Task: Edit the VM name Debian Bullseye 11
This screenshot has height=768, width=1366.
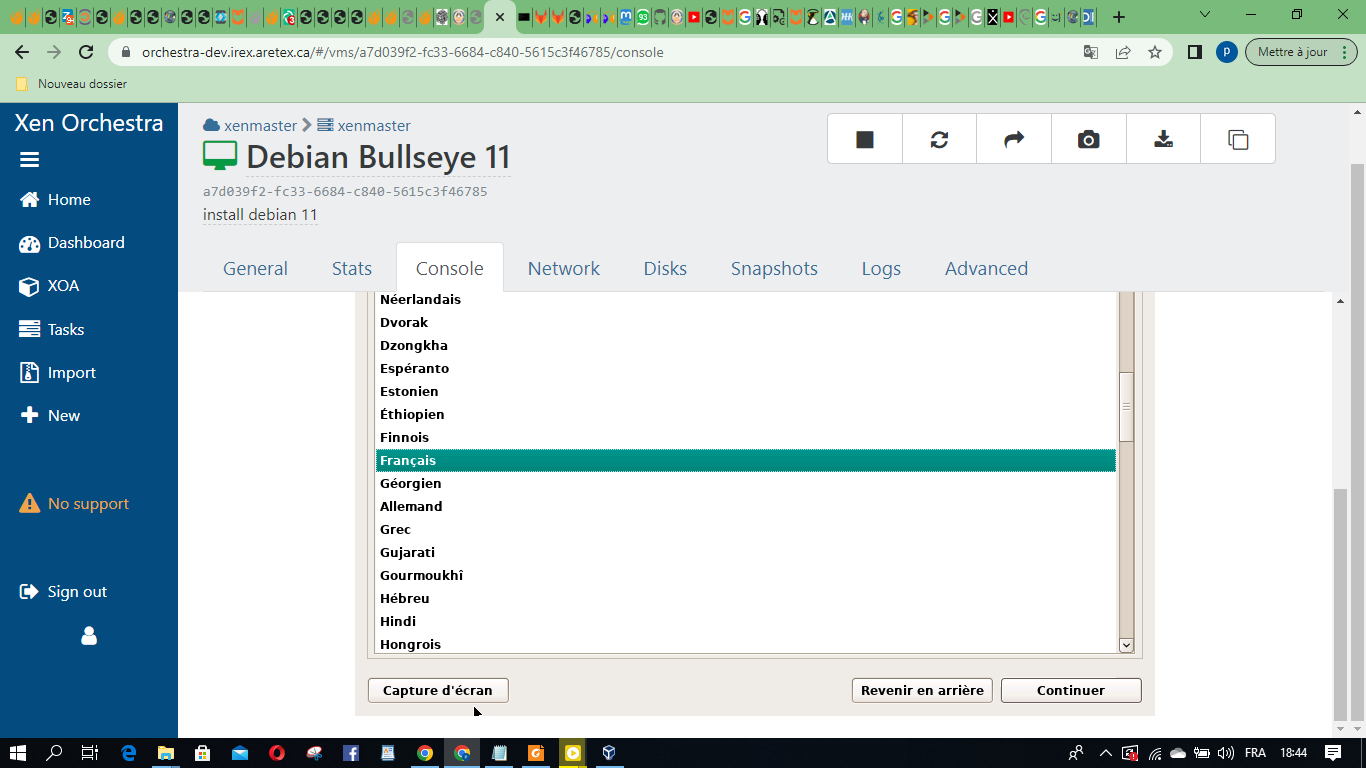Action: click(378, 157)
